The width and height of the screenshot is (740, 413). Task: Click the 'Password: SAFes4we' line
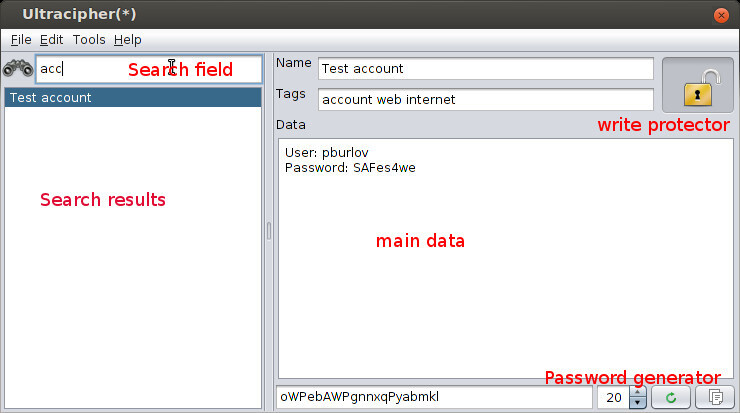pos(350,168)
